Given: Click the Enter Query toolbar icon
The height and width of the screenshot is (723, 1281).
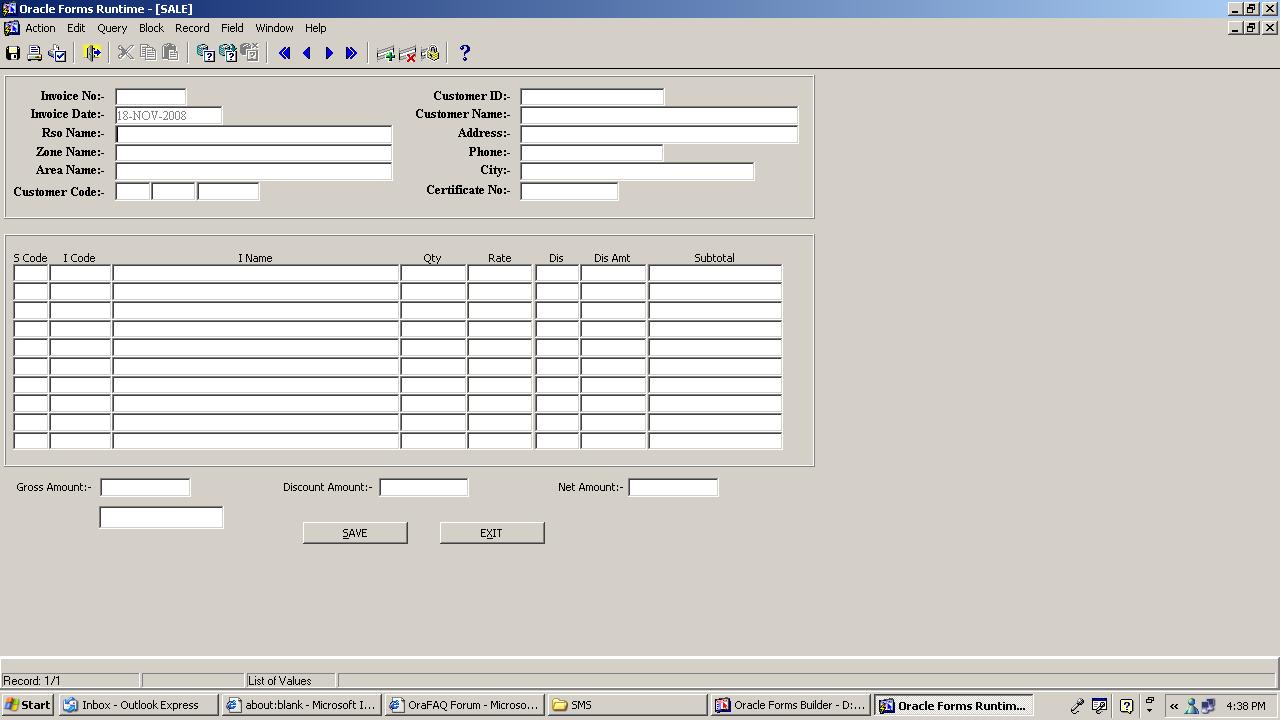Looking at the screenshot, I should tap(205, 53).
